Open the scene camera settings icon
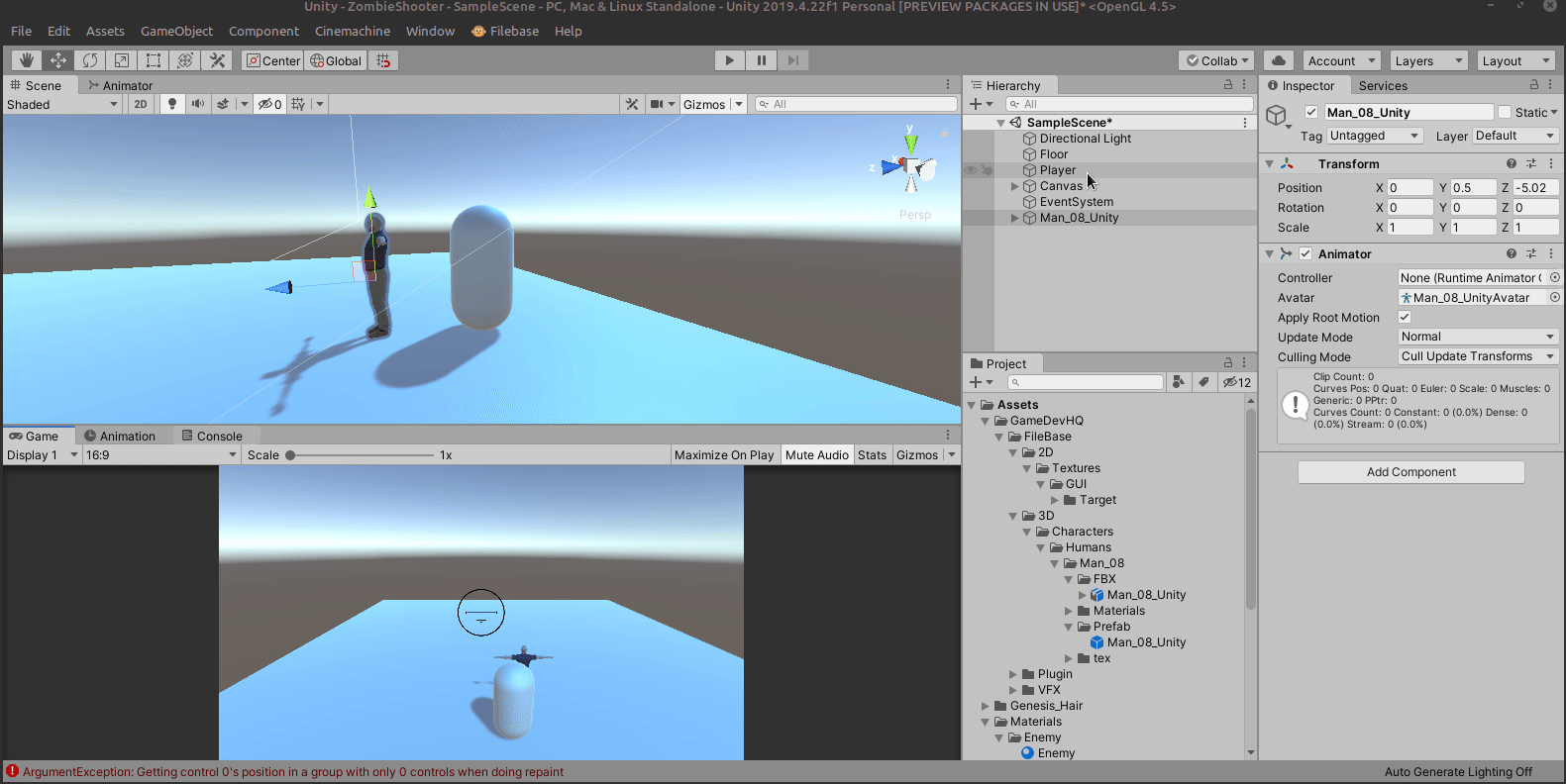 click(x=656, y=104)
